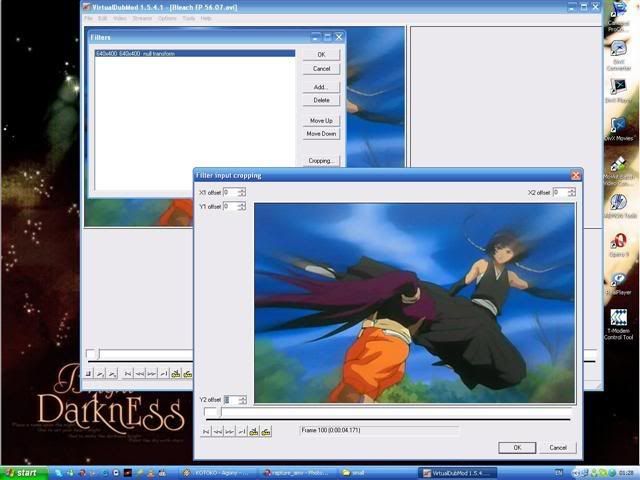640x480 pixels.
Task: Click OK in the Filters dialog
Action: point(321,55)
